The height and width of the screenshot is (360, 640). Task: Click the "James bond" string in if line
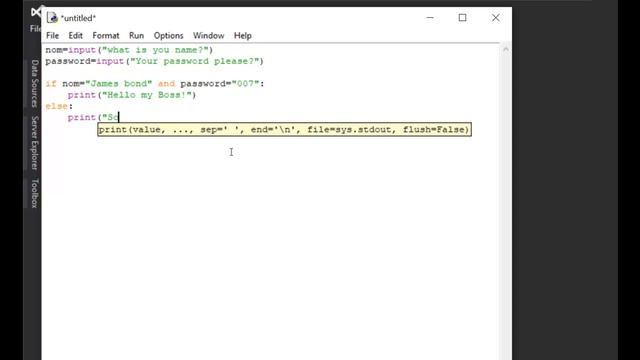point(118,84)
